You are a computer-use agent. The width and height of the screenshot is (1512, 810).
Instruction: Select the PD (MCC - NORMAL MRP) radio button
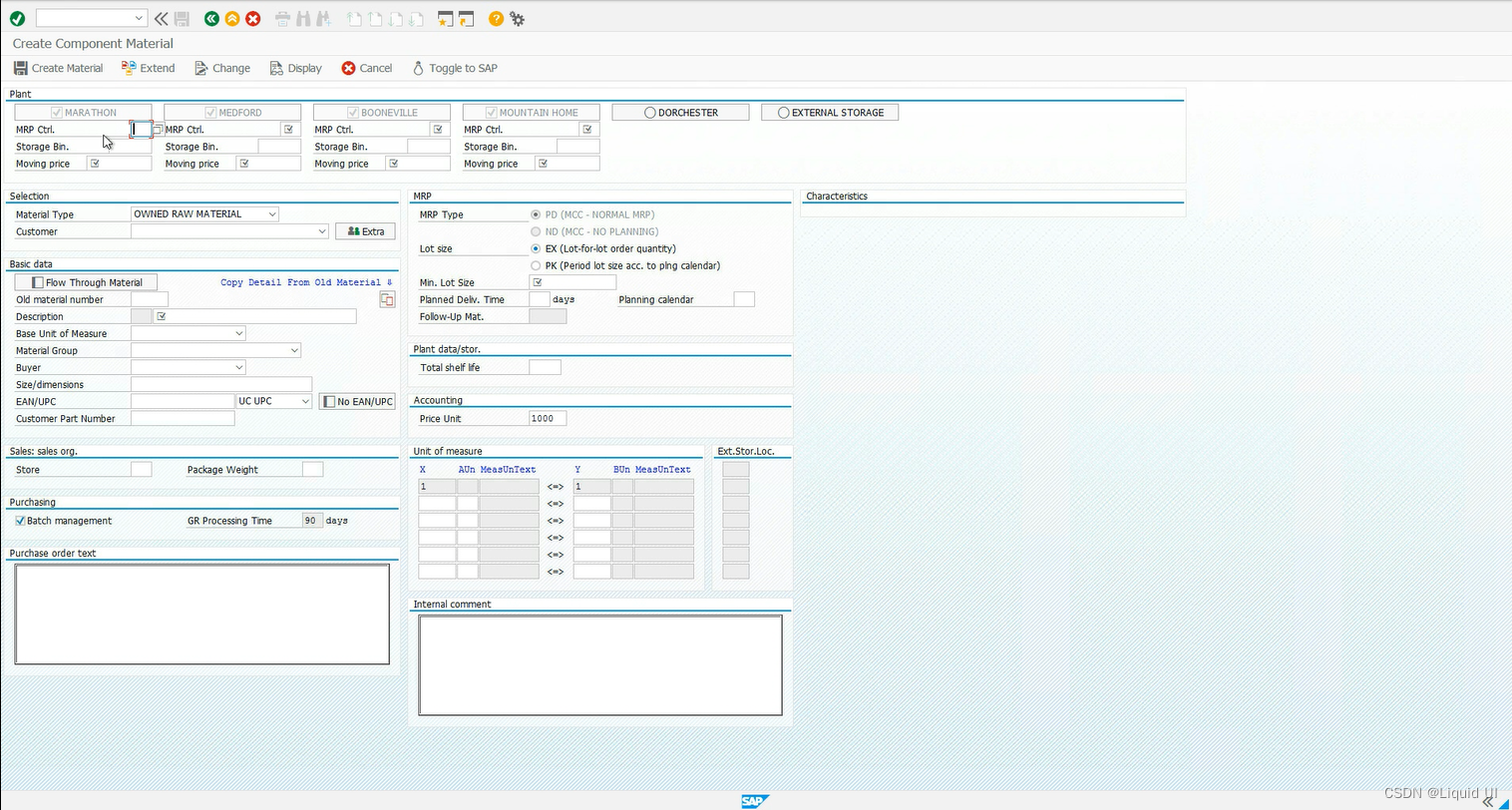tap(536, 214)
